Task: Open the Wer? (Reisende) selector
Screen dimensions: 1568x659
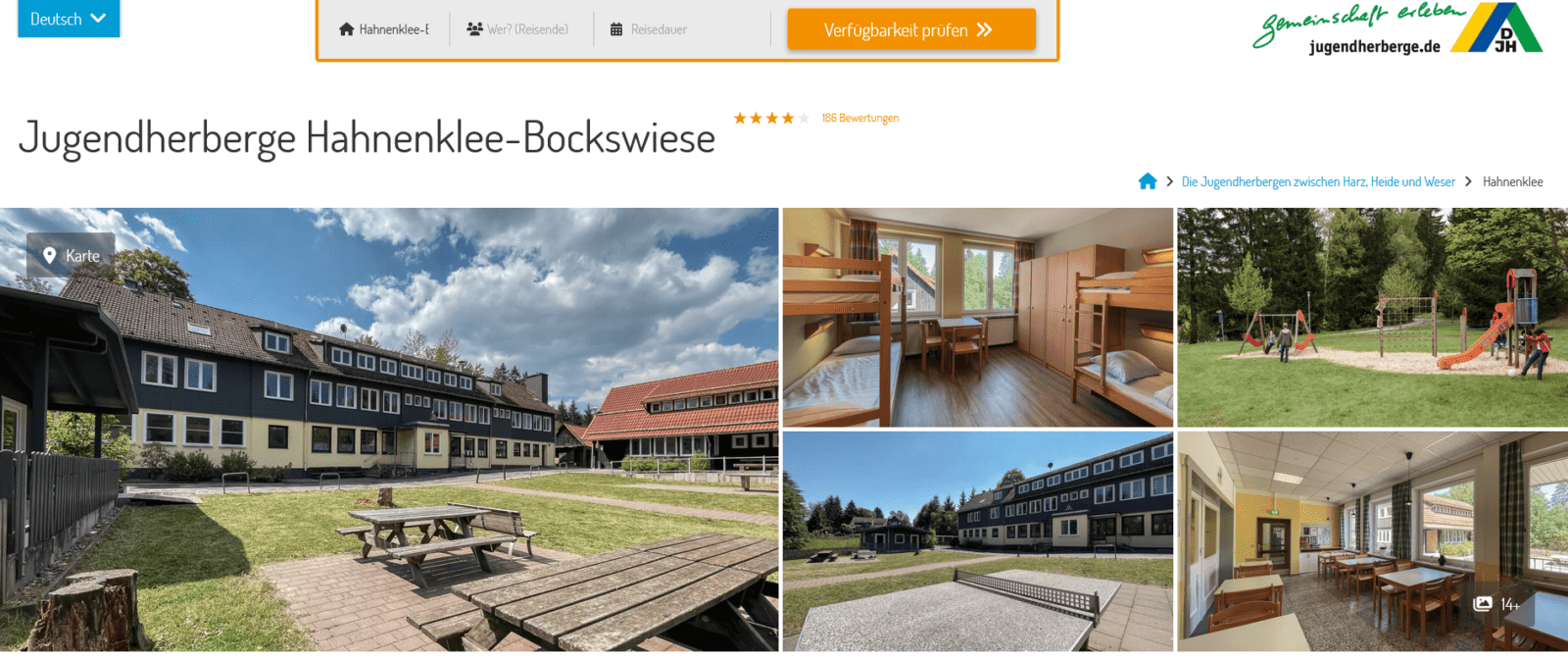Action: coord(521,29)
